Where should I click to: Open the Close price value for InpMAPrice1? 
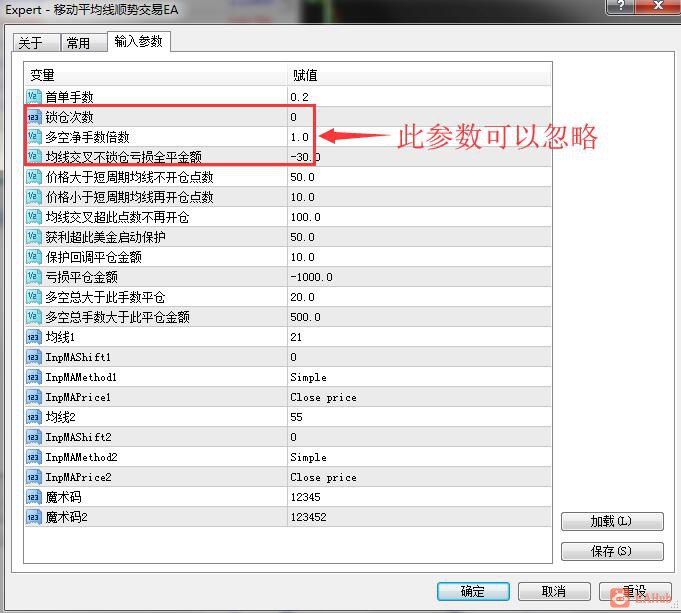[419, 397]
